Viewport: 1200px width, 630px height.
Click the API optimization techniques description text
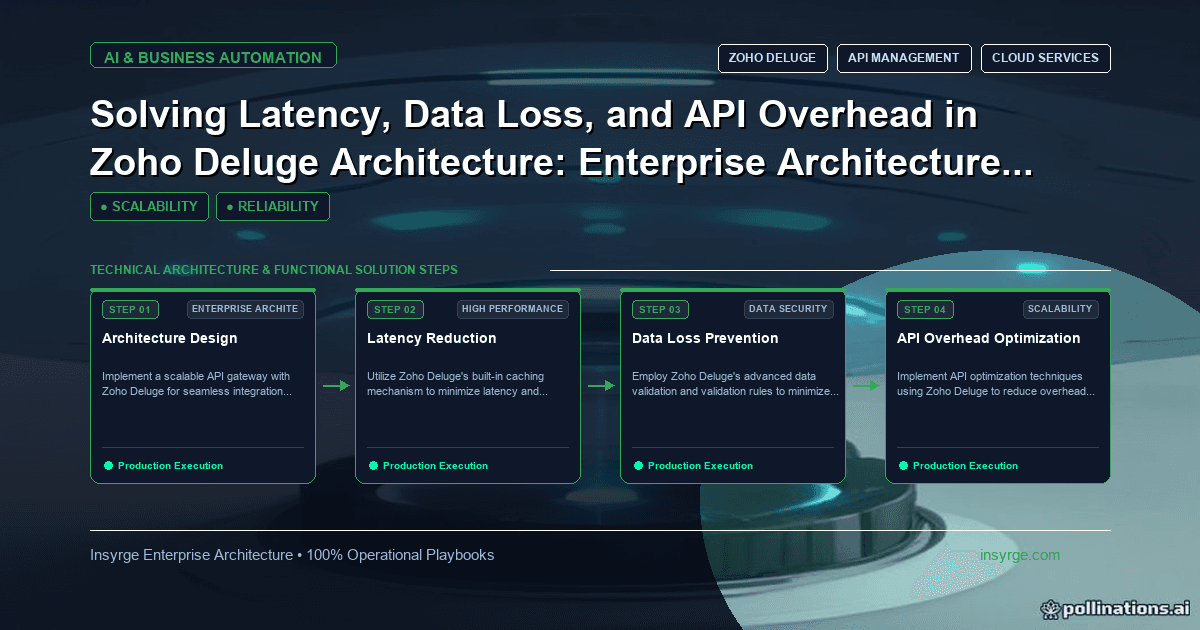tap(996, 384)
